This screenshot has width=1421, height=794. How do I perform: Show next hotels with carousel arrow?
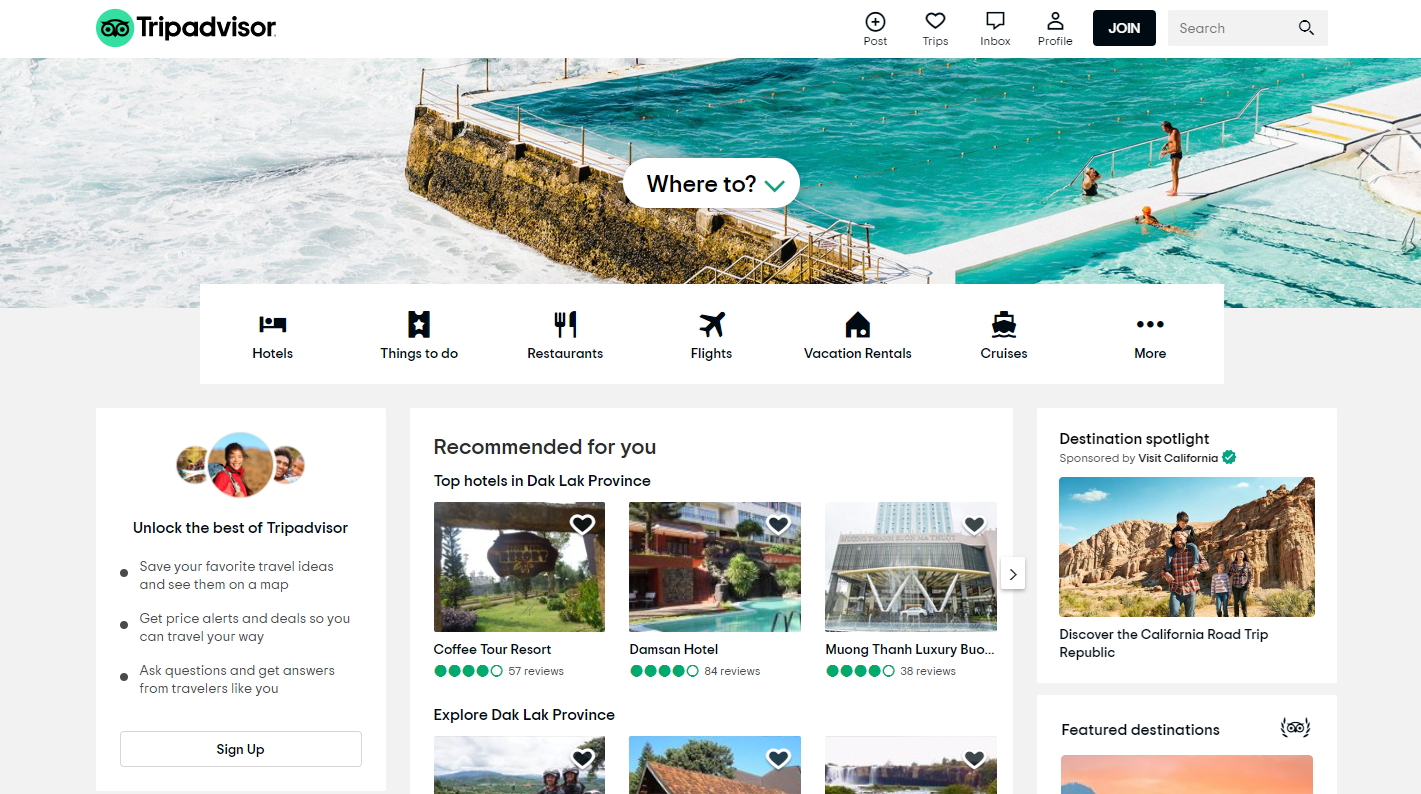(1013, 574)
